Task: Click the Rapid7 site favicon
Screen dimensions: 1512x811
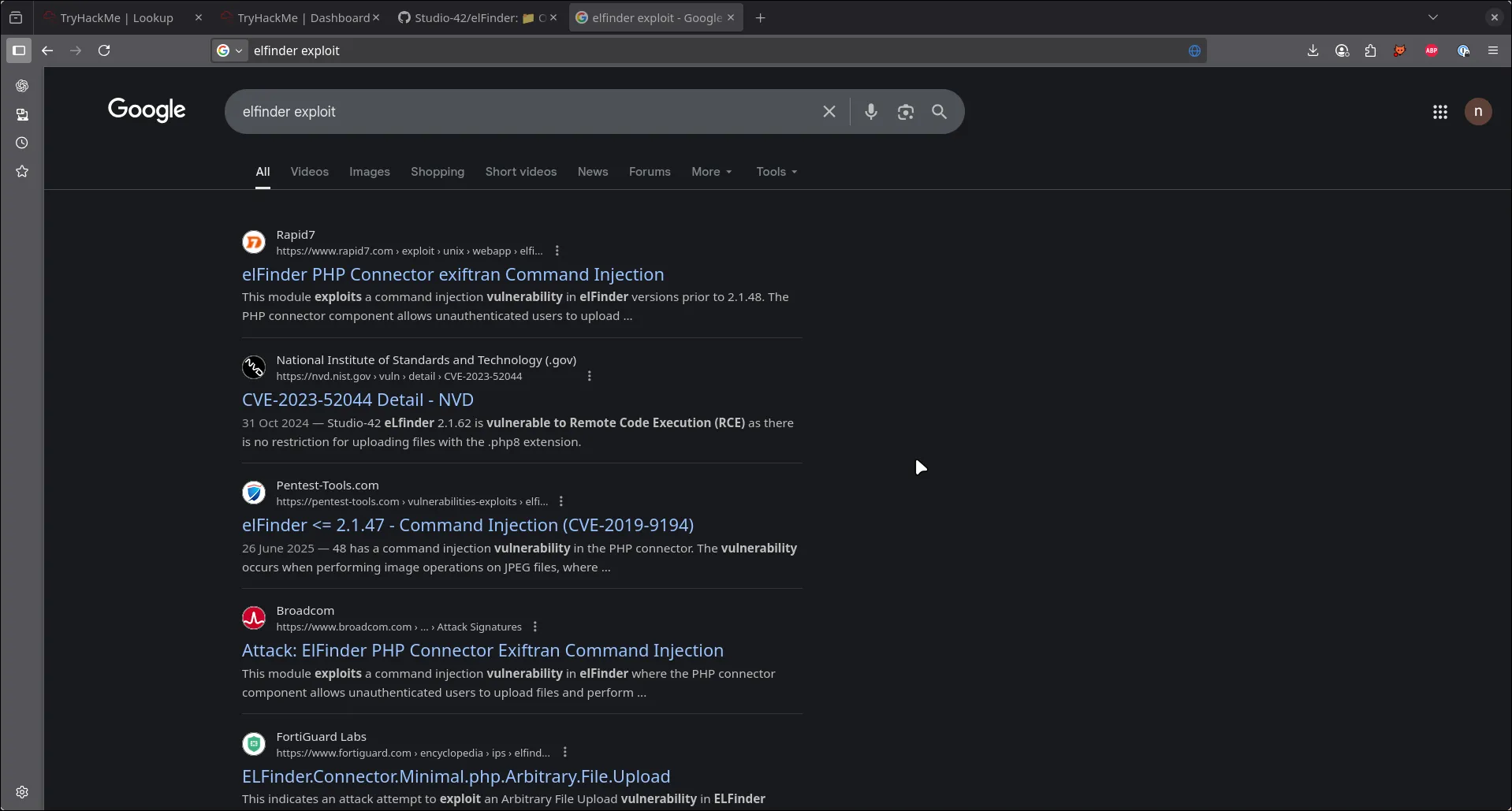Action: (x=254, y=242)
